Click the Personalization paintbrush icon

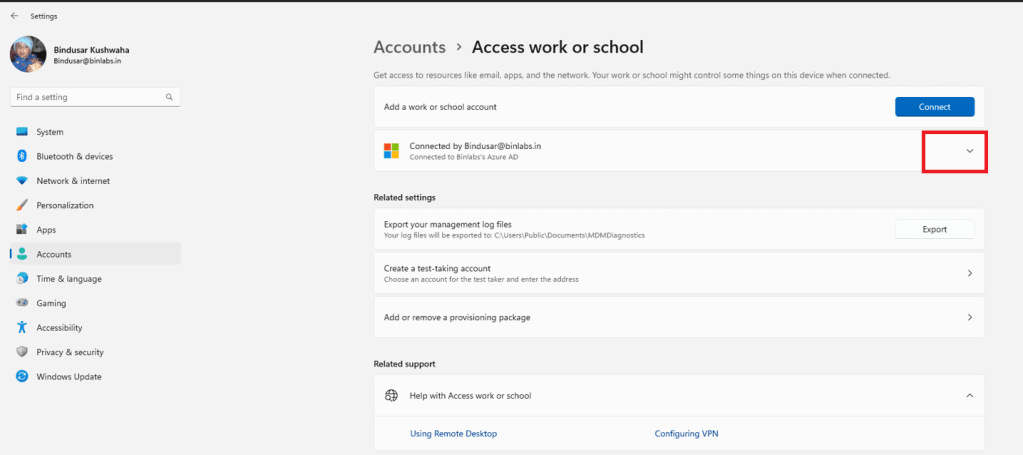(x=22, y=205)
